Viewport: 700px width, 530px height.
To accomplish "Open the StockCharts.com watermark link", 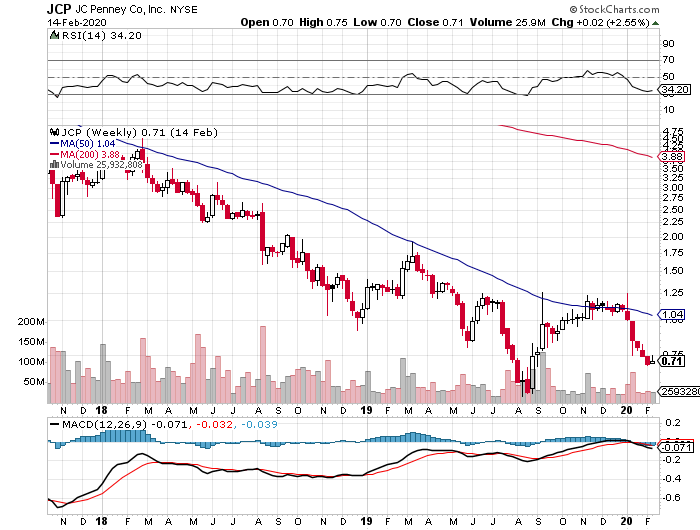I will 614,9.
